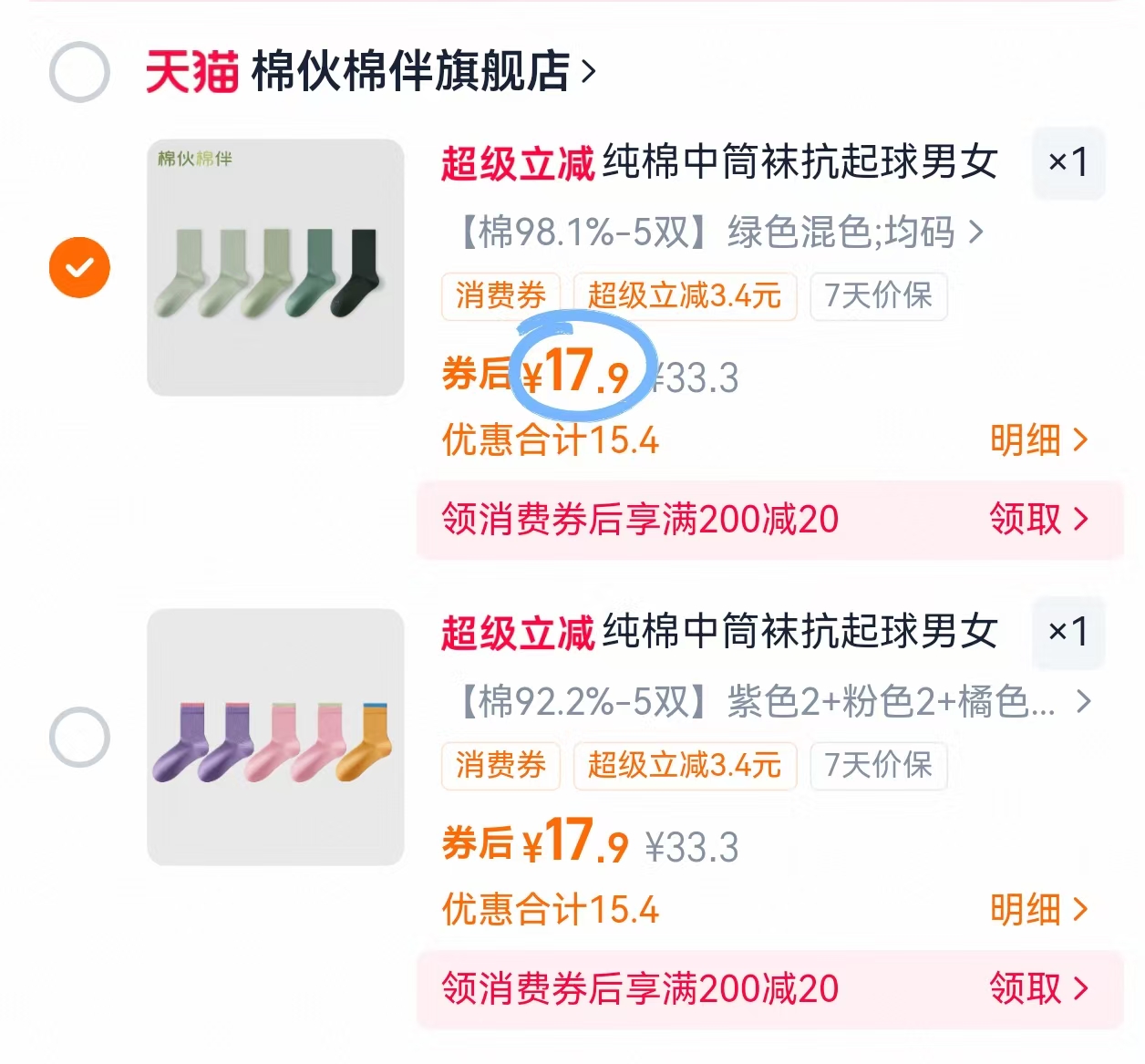Open SKU options for 紫色2+粉色2+橘色
Image resolution: width=1145 pixels, height=1064 pixels.
[x=766, y=702]
